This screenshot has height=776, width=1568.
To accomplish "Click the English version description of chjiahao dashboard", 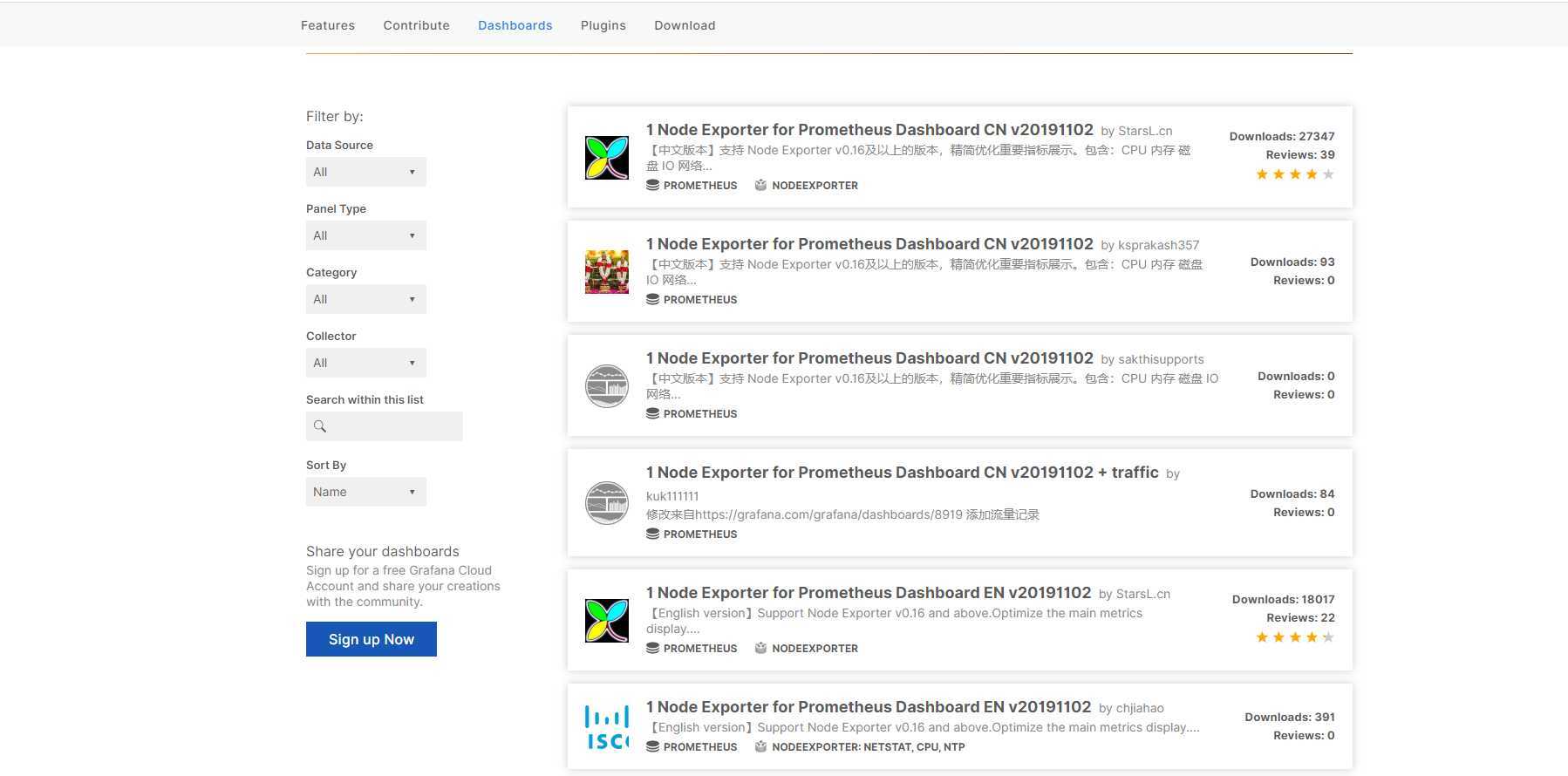I will click(923, 727).
